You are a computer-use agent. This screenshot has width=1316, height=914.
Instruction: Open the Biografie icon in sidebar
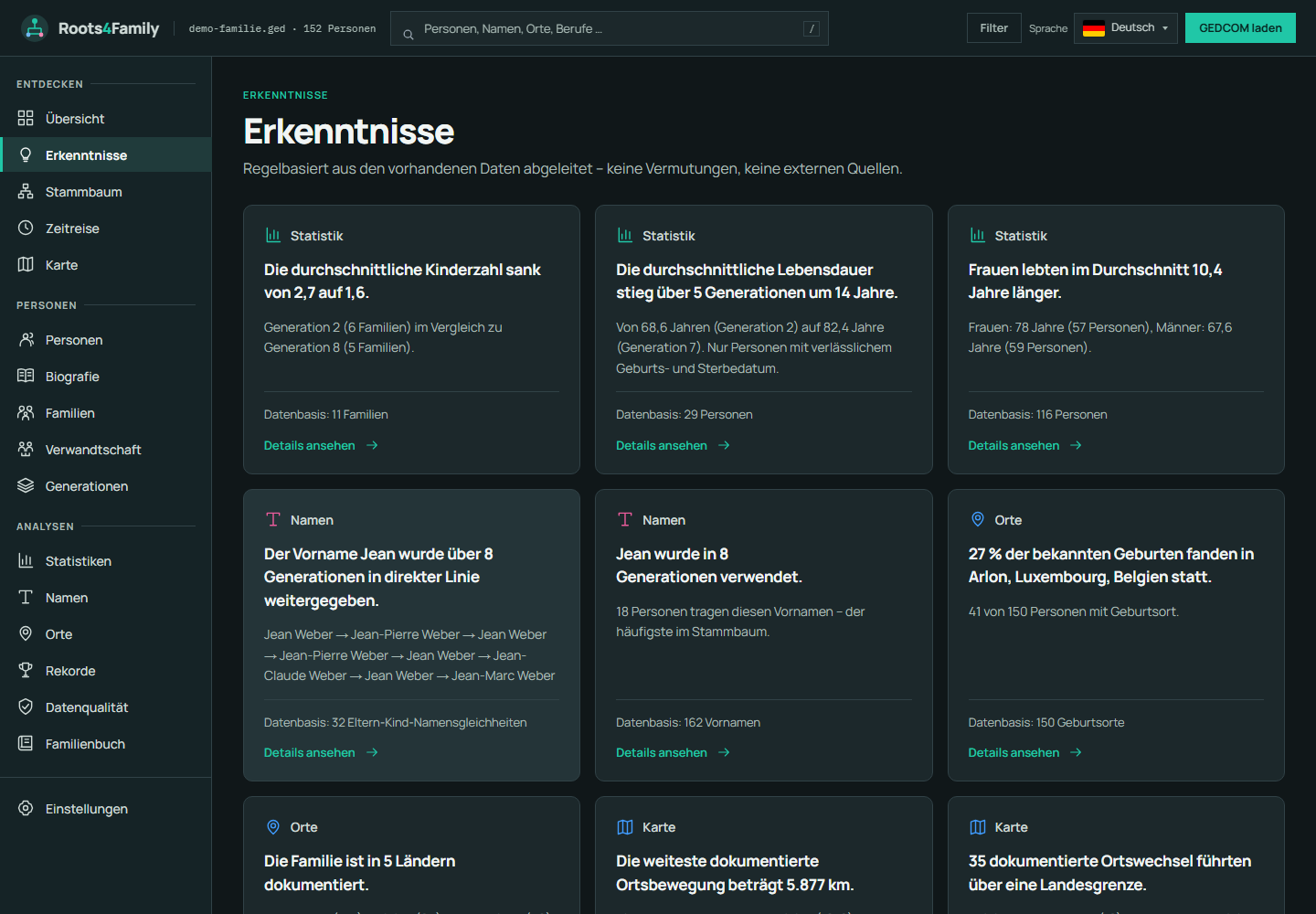[x=26, y=377]
